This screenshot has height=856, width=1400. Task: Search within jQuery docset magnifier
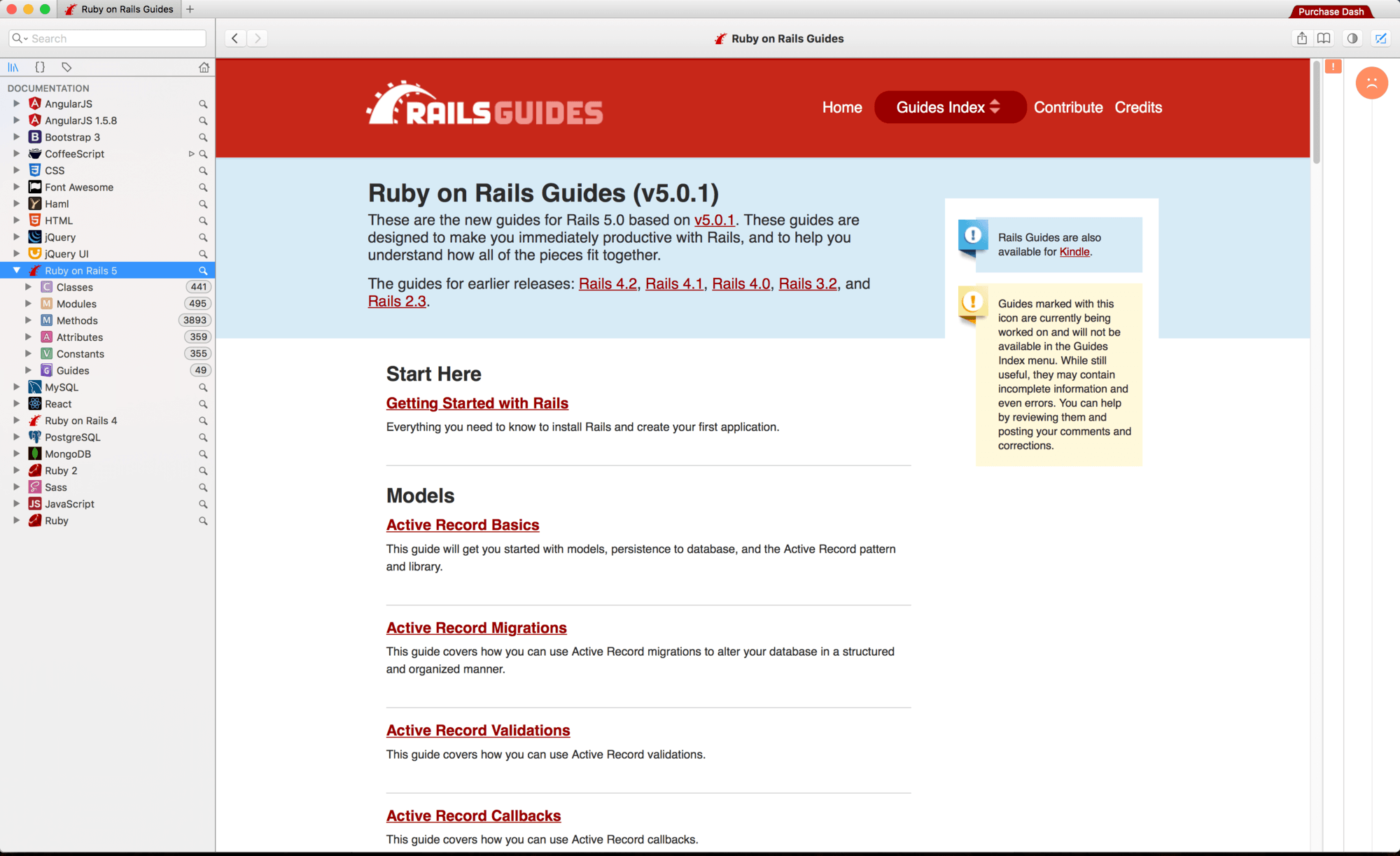203,237
